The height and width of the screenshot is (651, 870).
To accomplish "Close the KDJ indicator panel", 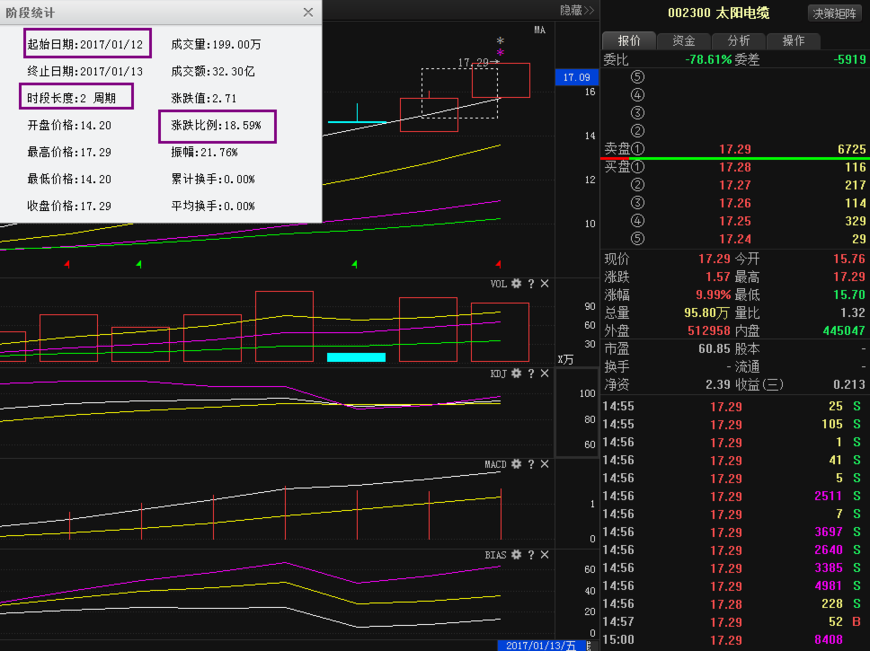I will point(545,374).
